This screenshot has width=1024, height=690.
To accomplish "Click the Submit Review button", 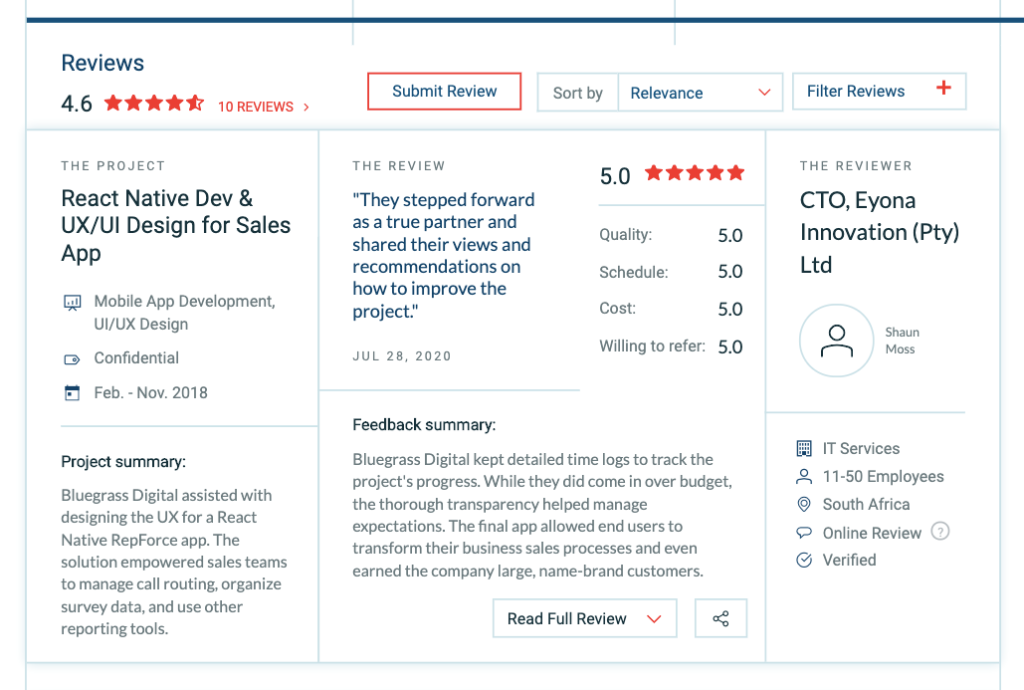I will pyautogui.click(x=444, y=91).
